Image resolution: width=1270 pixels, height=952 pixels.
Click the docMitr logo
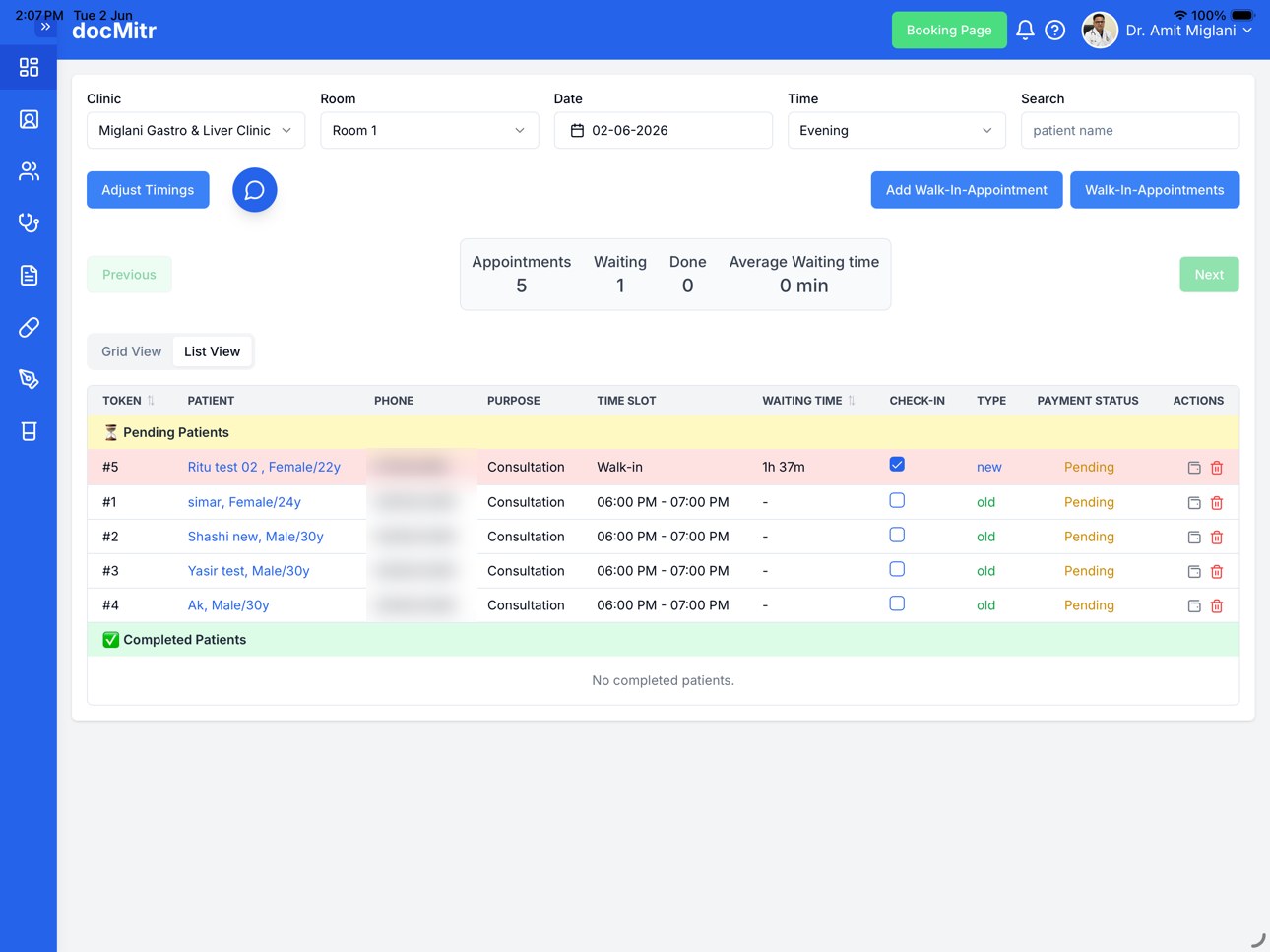point(114,31)
